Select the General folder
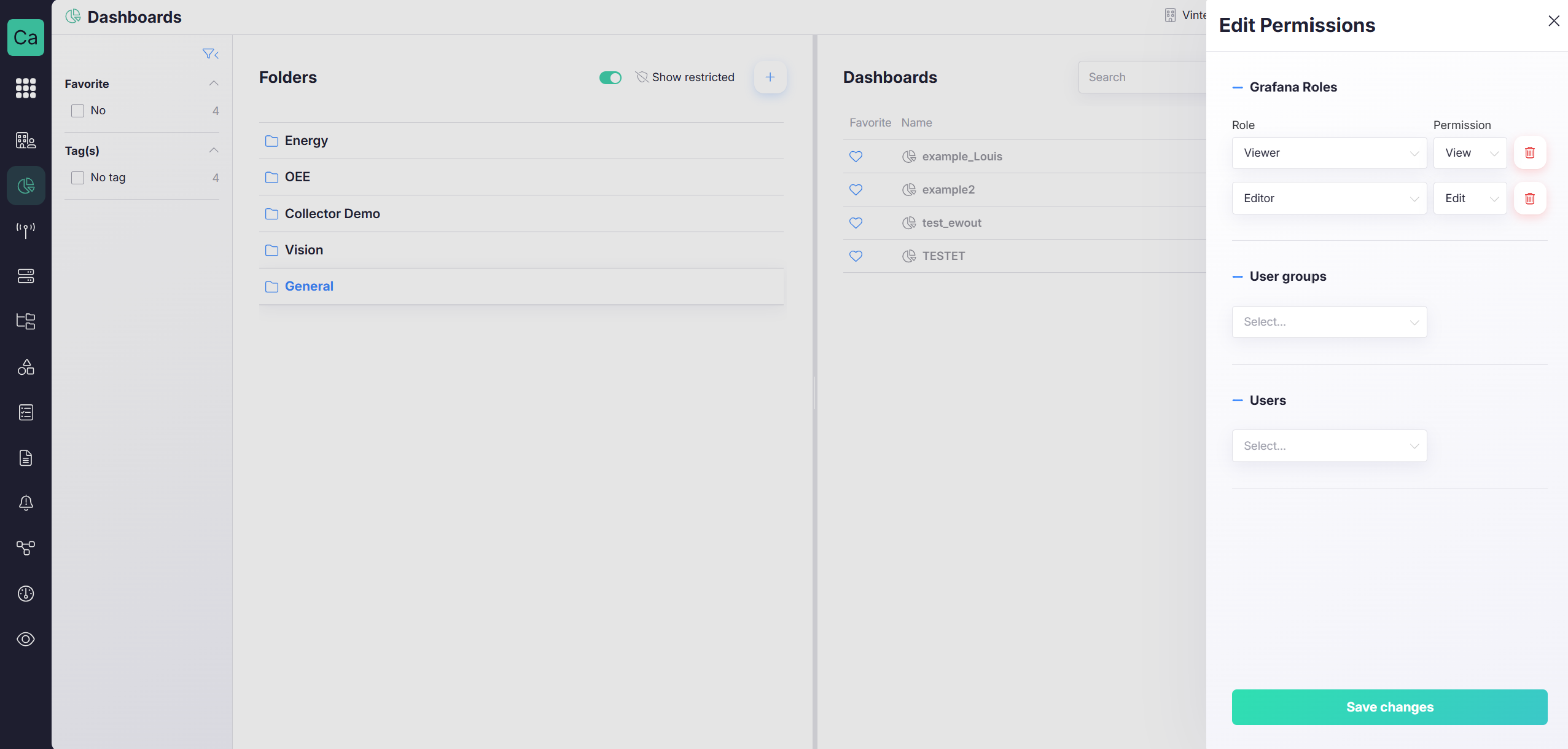The image size is (1568, 749). (521, 286)
